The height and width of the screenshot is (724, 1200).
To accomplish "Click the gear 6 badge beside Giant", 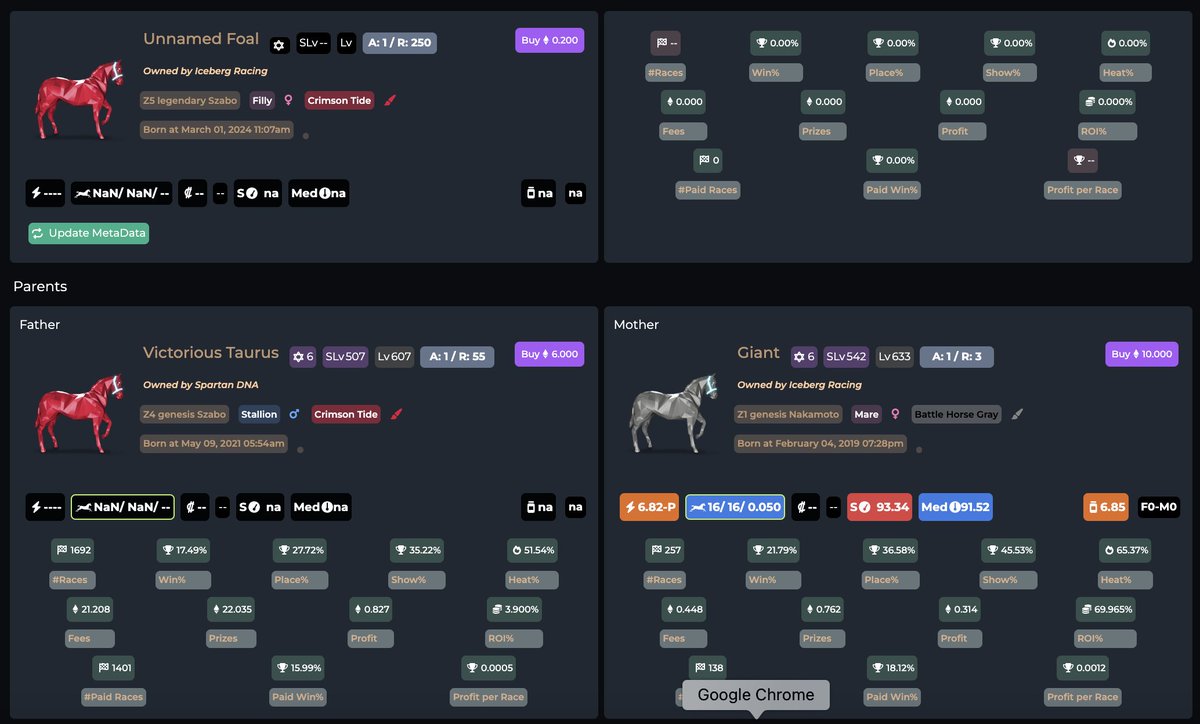I will 803,357.
